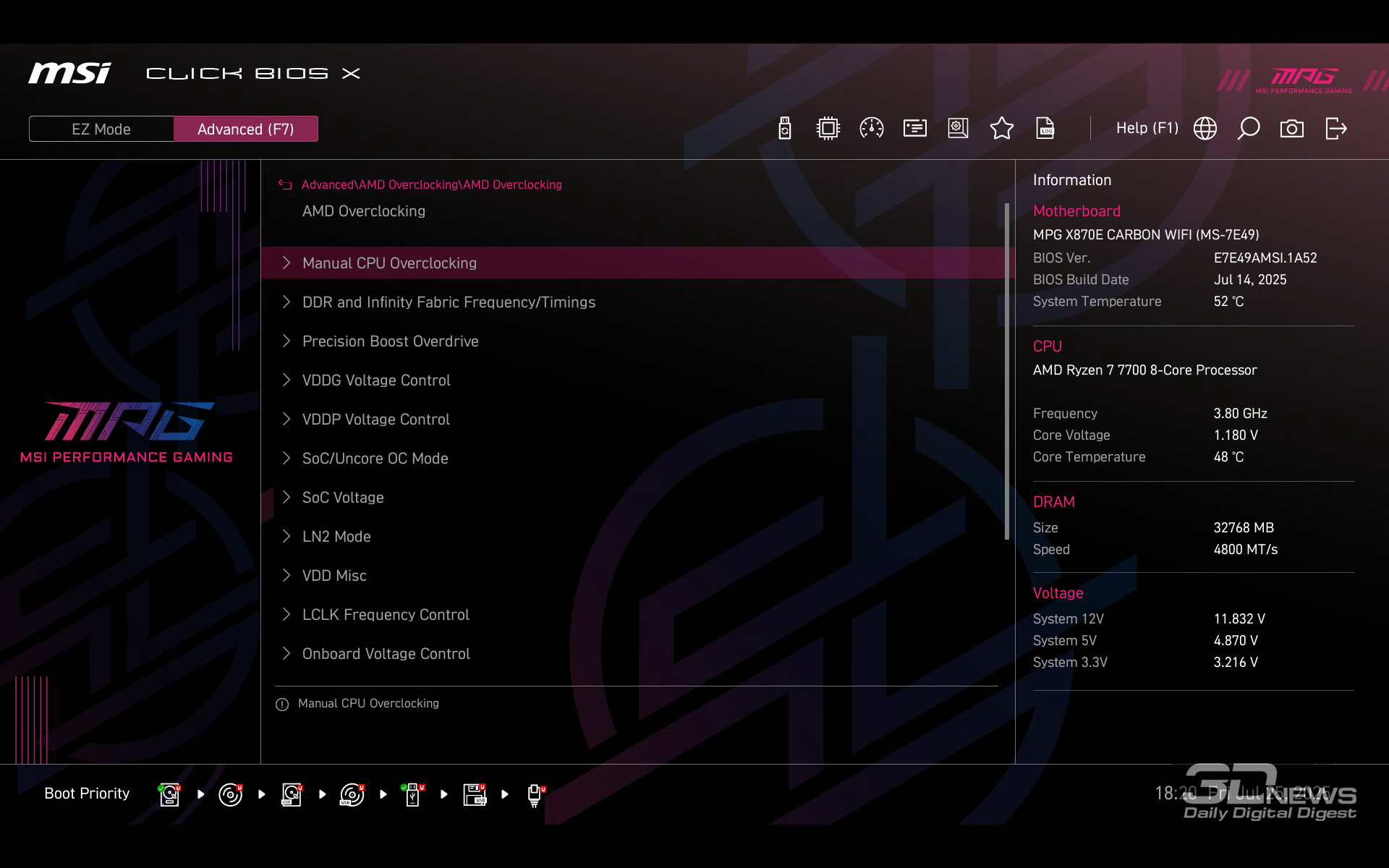Click the 32768 MB DRAM size value
The image size is (1389, 868).
click(1244, 528)
